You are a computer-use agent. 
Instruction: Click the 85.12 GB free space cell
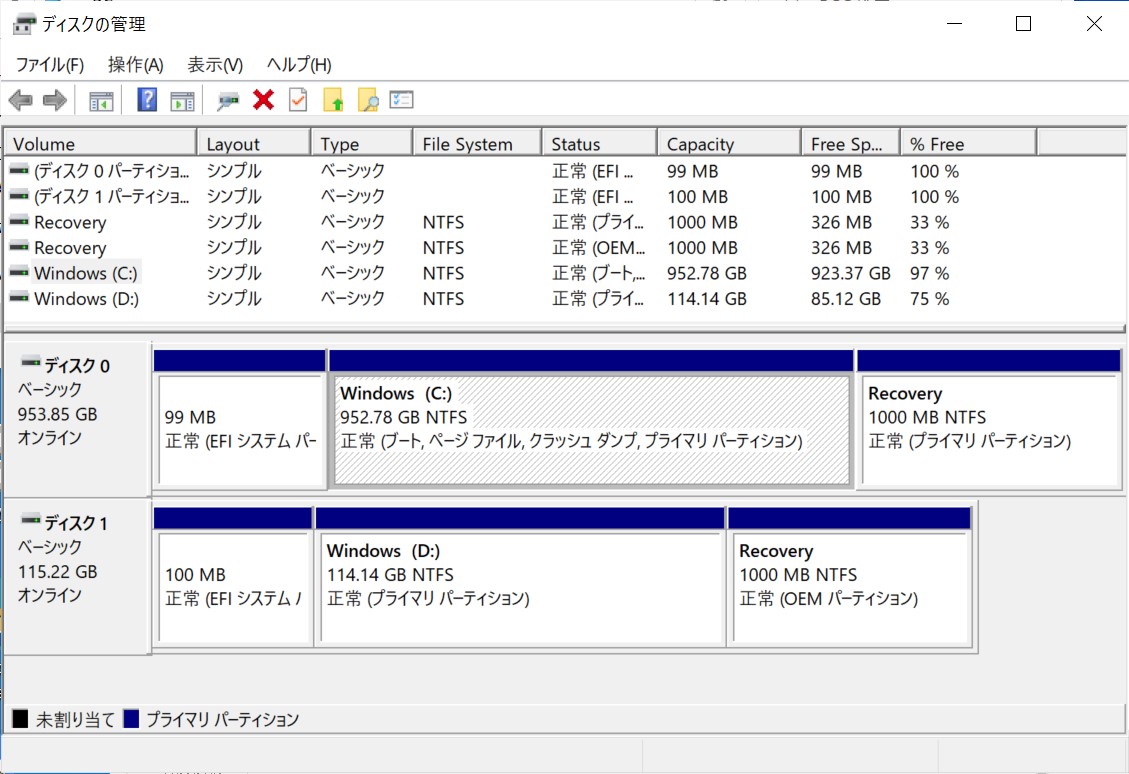(845, 299)
